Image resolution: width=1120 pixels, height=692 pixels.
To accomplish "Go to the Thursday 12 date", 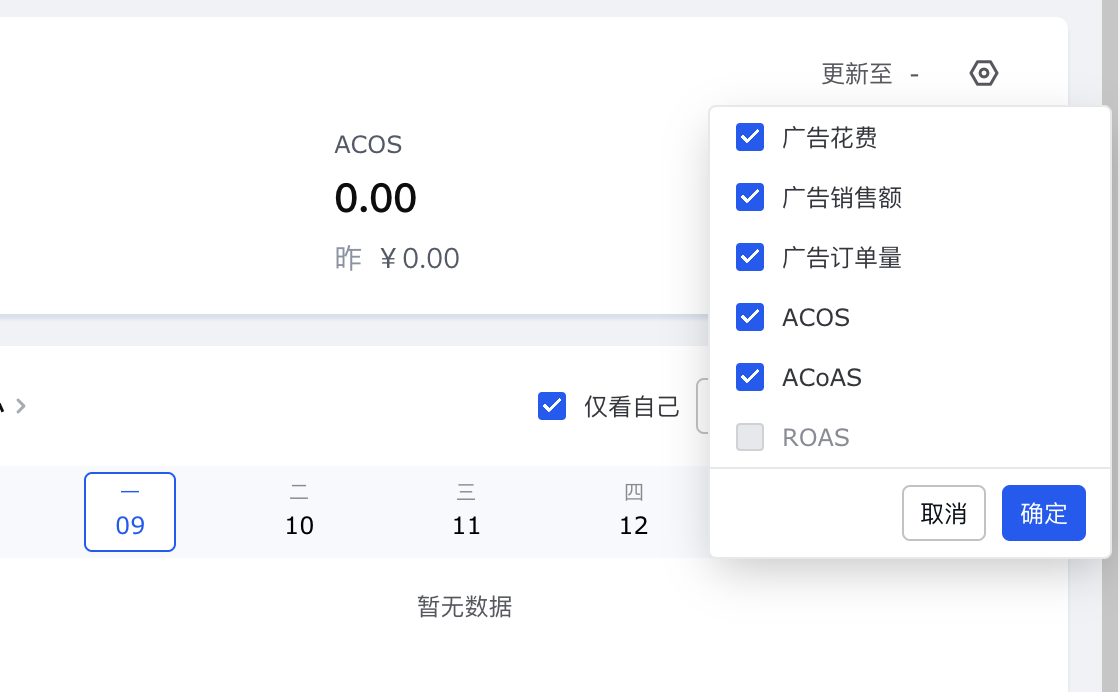I will click(633, 512).
